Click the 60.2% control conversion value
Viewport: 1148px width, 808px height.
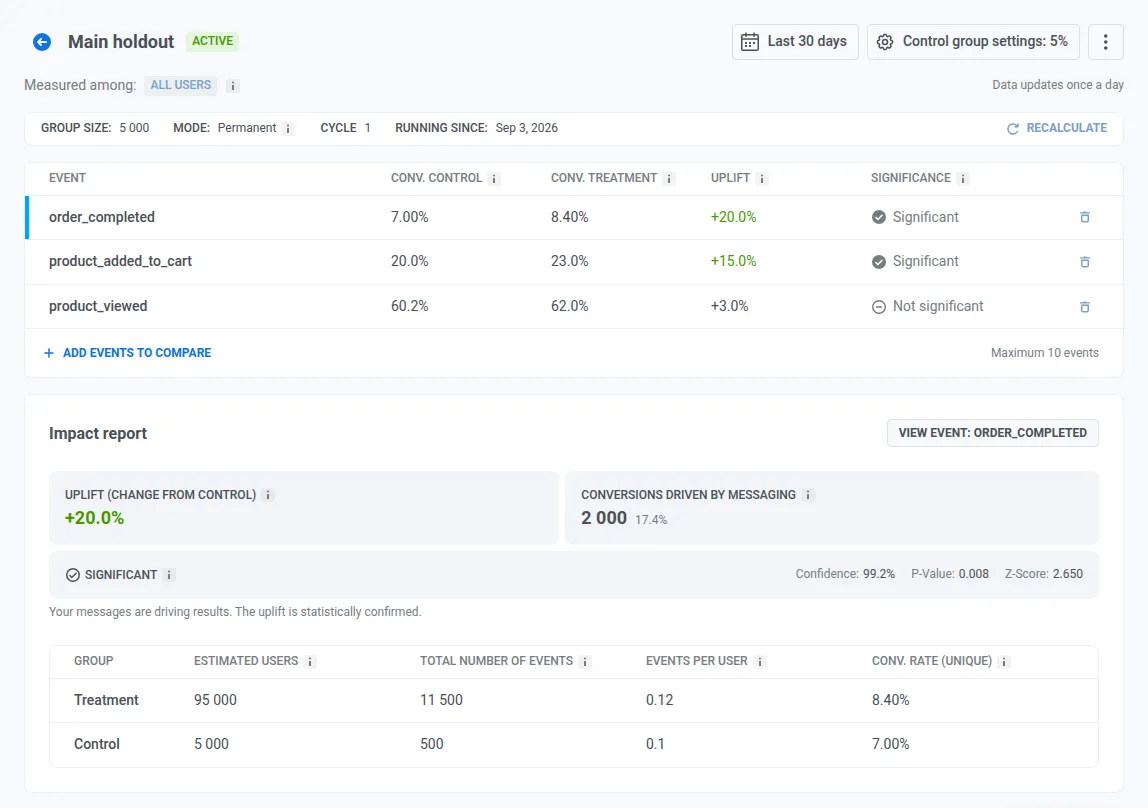click(409, 306)
